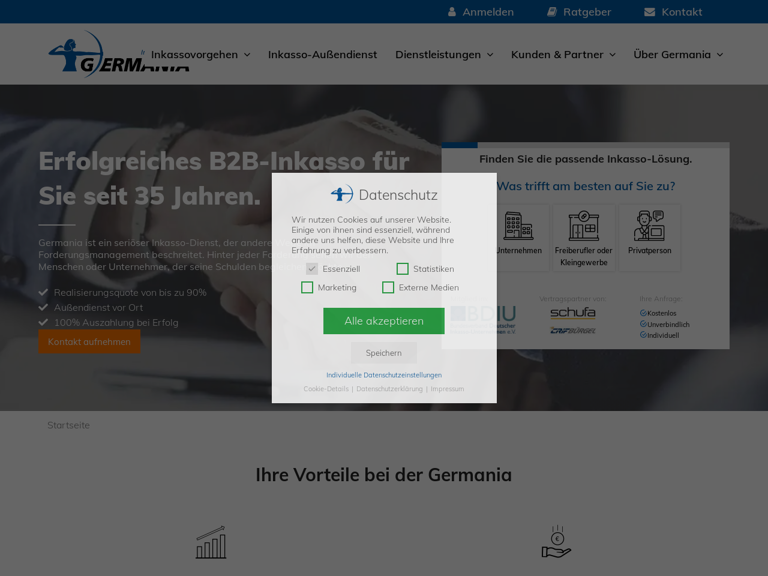Open the Kontakt link in top bar

pos(682,12)
